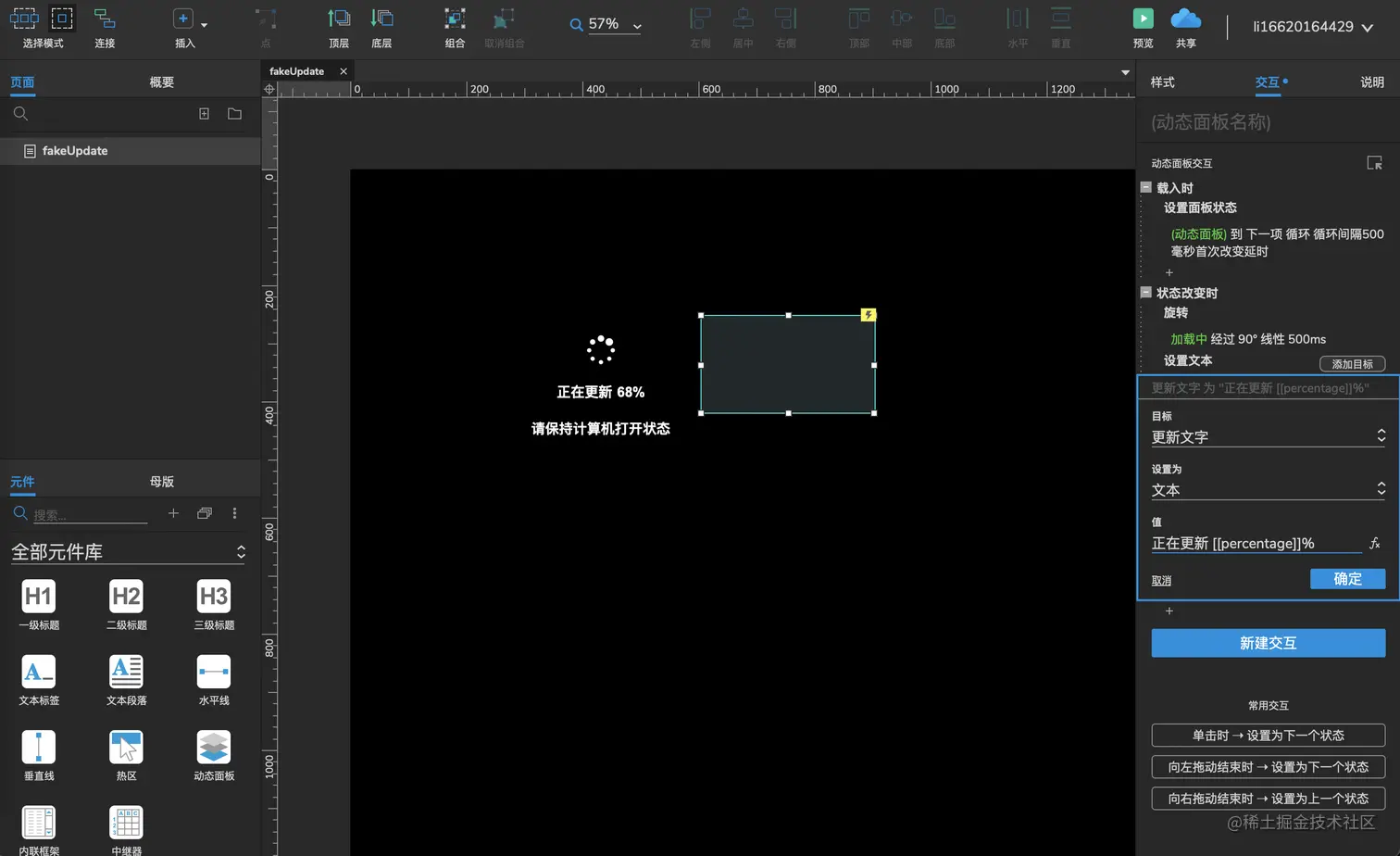The width and height of the screenshot is (1400, 856).
Task: Select the 中继器 repeater widget
Action: coord(126,830)
